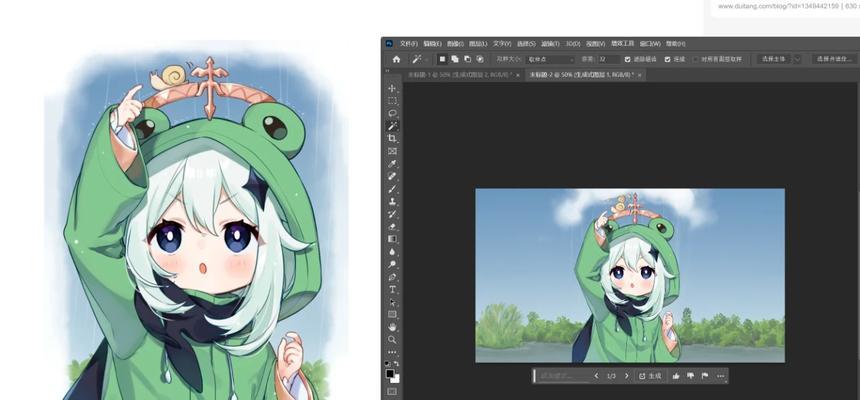
Task: Select the Blur tool
Action: pyautogui.click(x=392, y=251)
